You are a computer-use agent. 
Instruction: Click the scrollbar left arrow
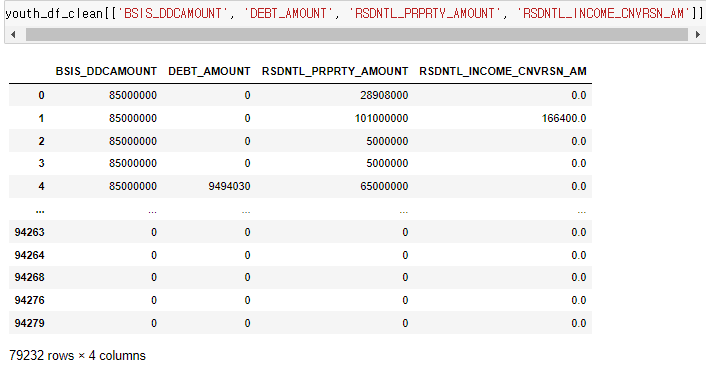coord(13,34)
